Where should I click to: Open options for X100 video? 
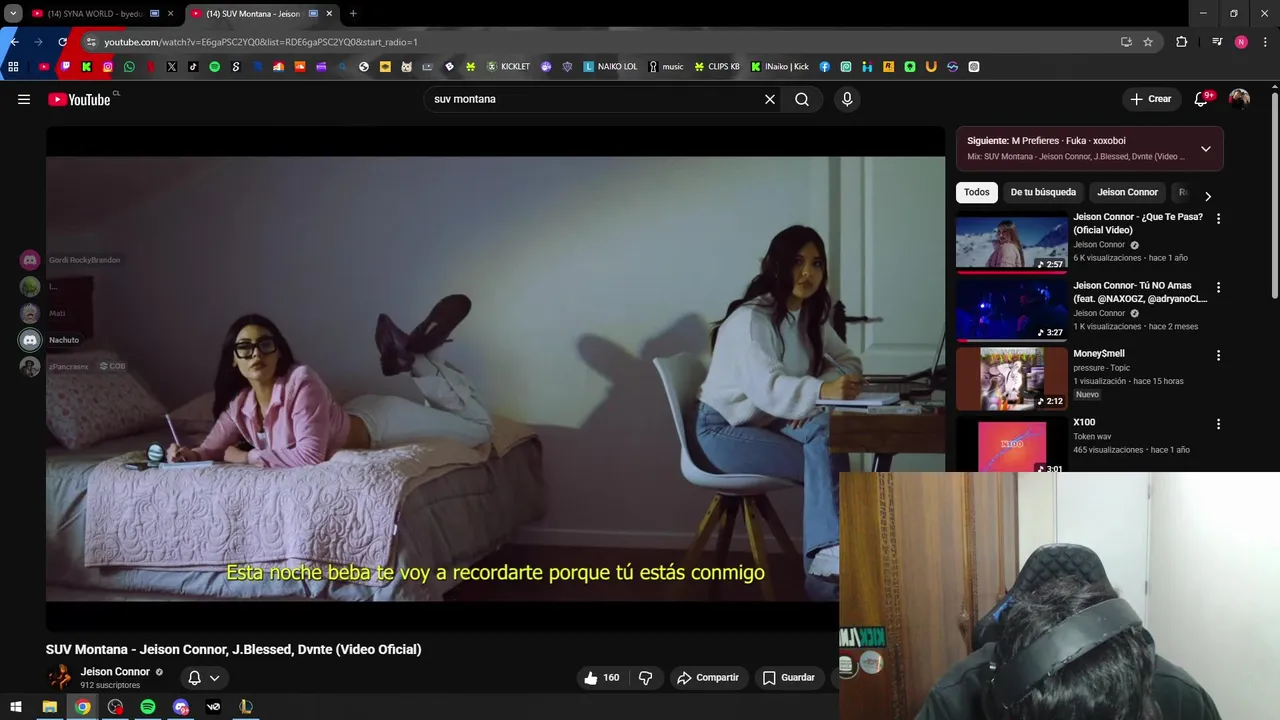click(1218, 424)
